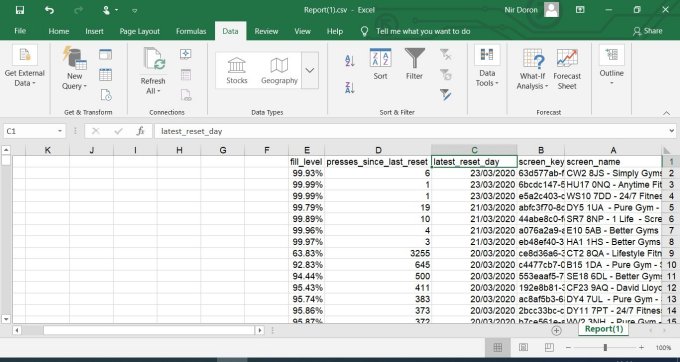Switch to the Insert tab

pyautogui.click(x=94, y=31)
